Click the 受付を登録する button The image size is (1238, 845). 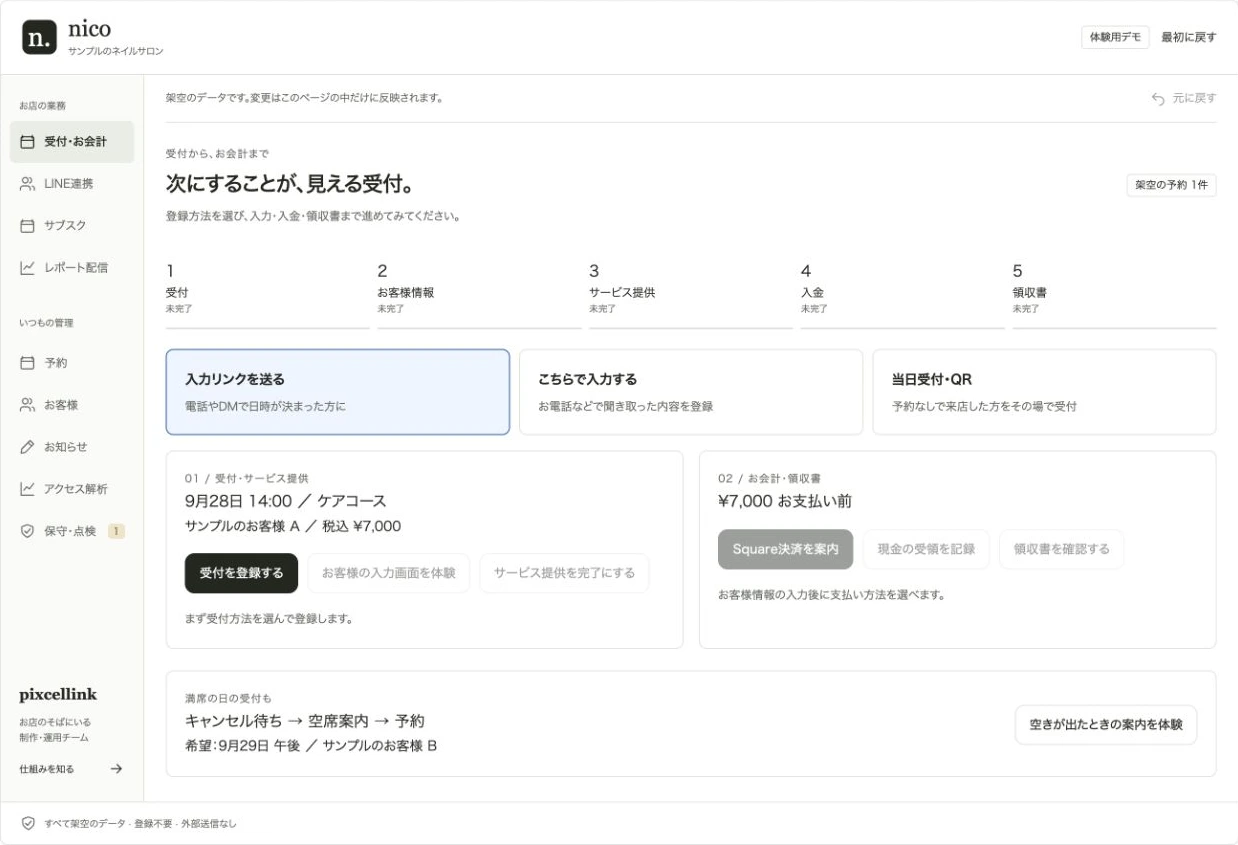point(241,573)
